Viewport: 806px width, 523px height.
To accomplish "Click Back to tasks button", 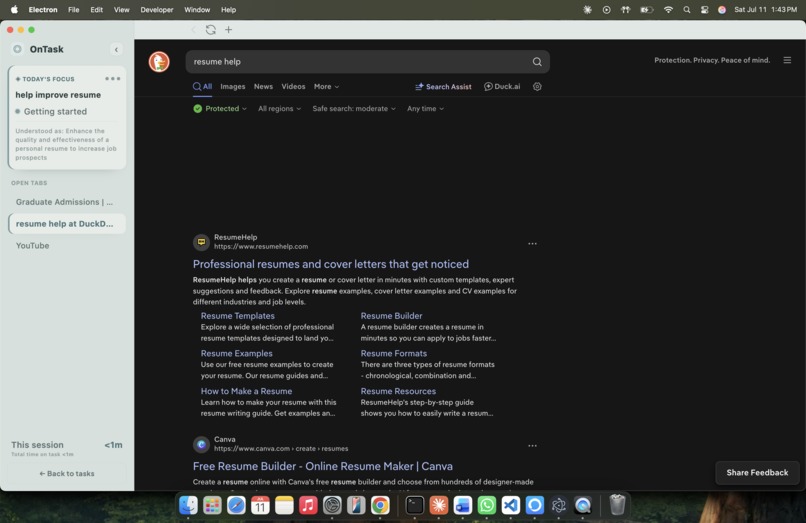I will [67, 474].
